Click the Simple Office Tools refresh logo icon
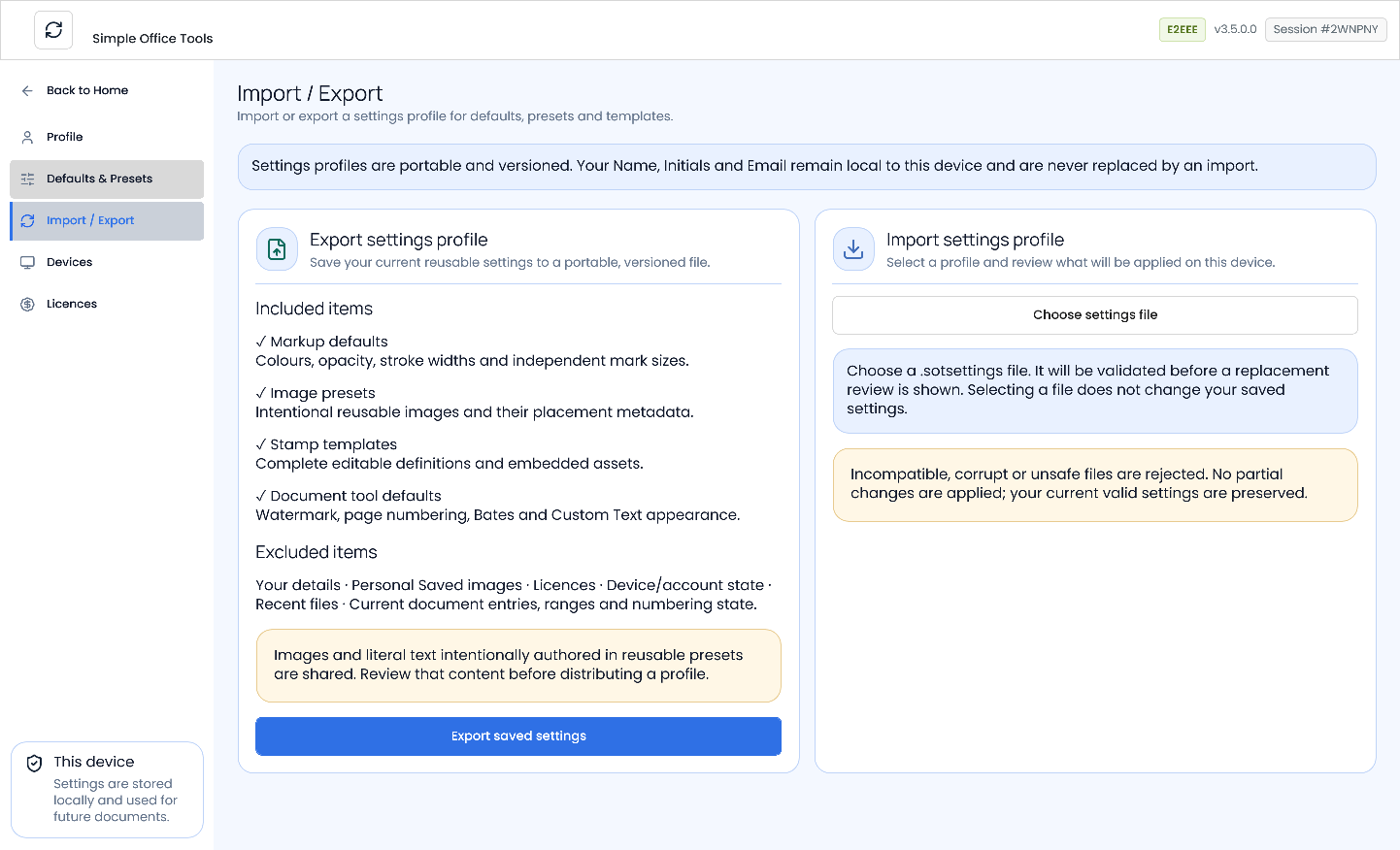This screenshot has height=850, width=1400. pyautogui.click(x=53, y=30)
